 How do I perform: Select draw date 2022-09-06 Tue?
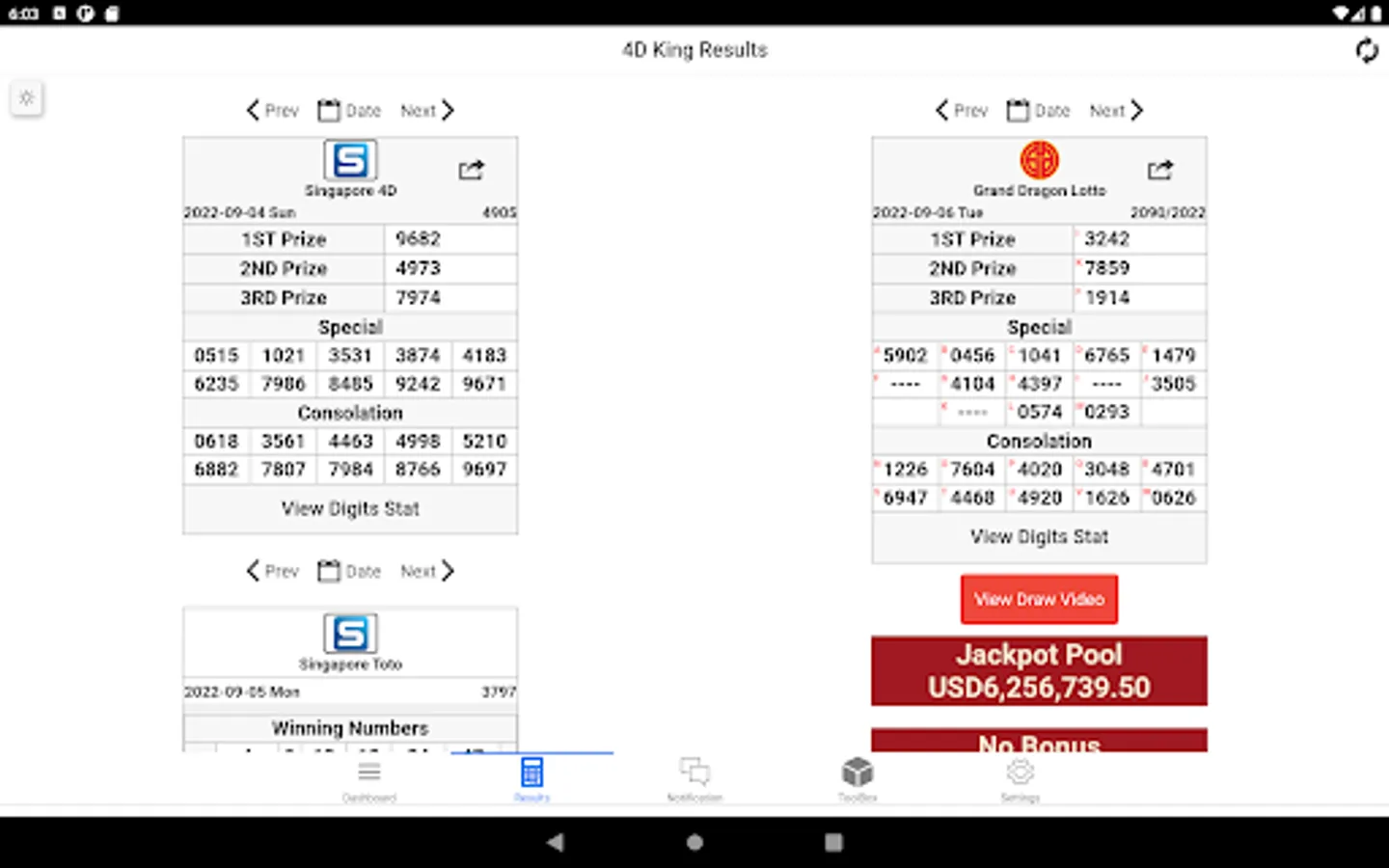tap(929, 213)
